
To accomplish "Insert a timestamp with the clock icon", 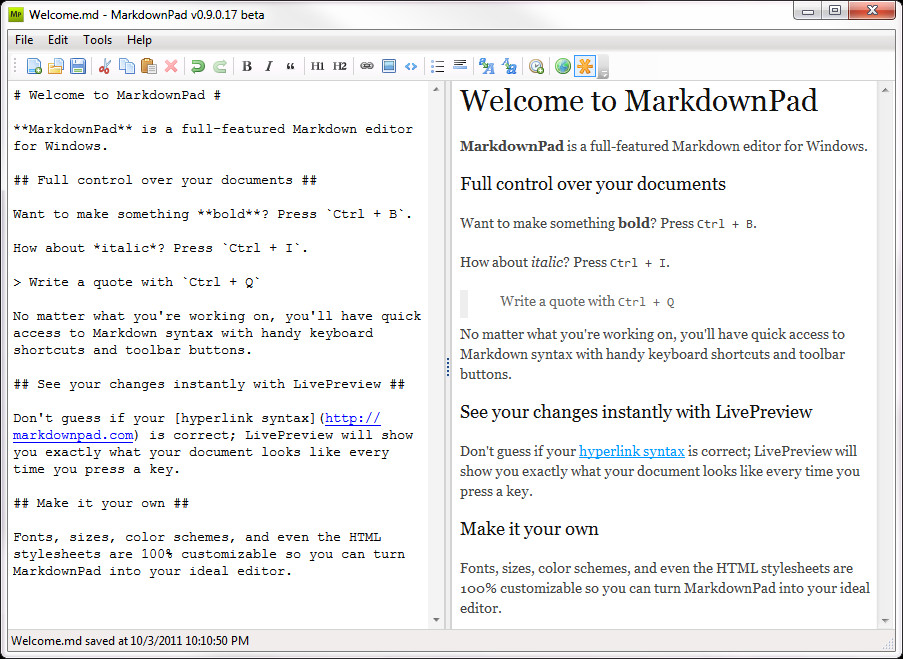I will 536,66.
